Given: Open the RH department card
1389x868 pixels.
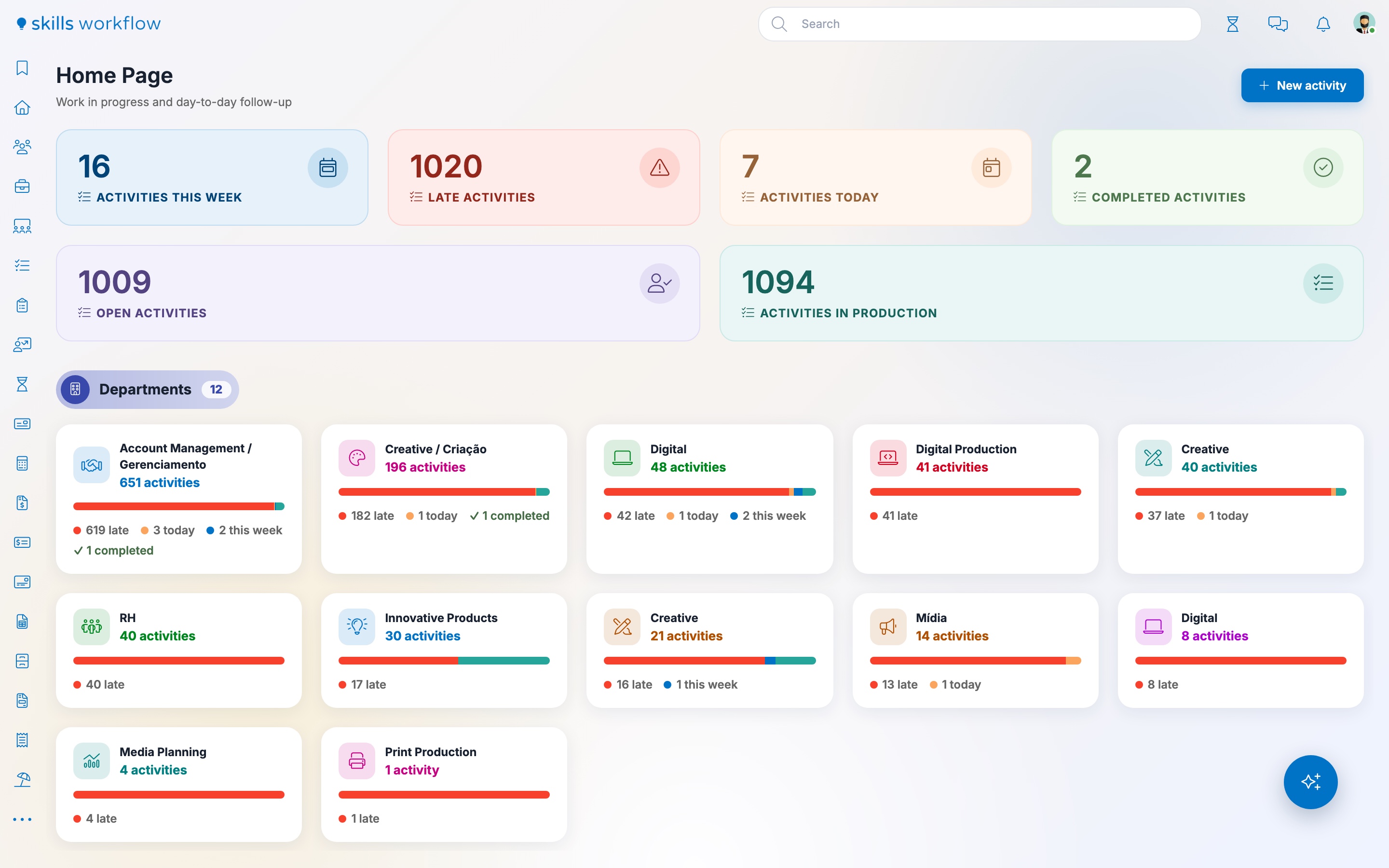Looking at the screenshot, I should [178, 651].
